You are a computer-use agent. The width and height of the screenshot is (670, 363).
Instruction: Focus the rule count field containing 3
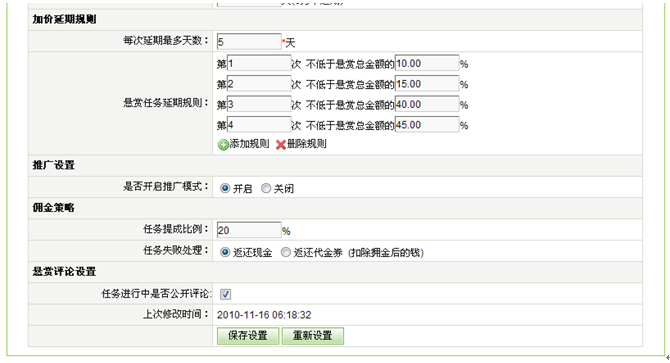coord(259,105)
